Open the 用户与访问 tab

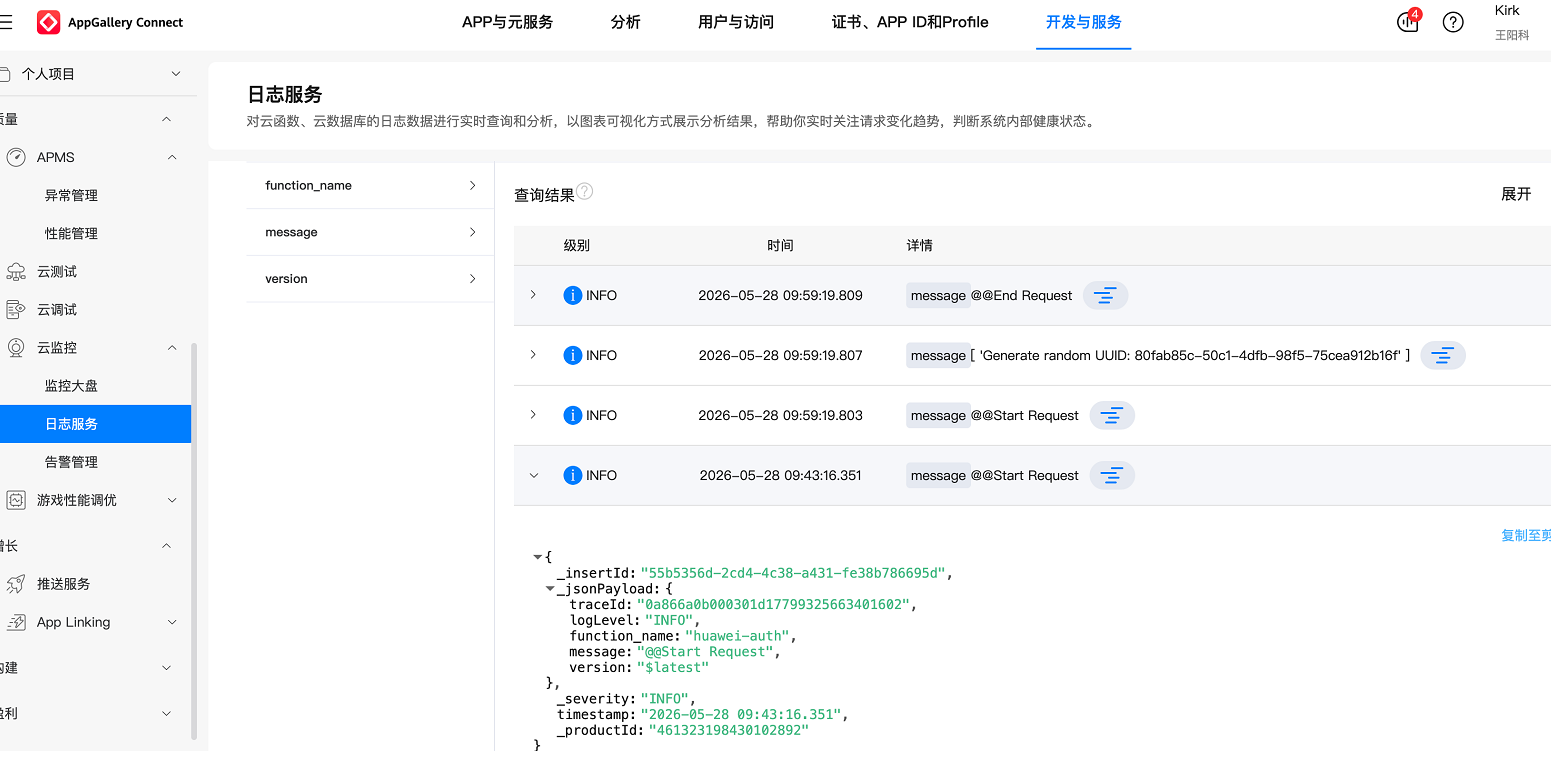click(736, 22)
